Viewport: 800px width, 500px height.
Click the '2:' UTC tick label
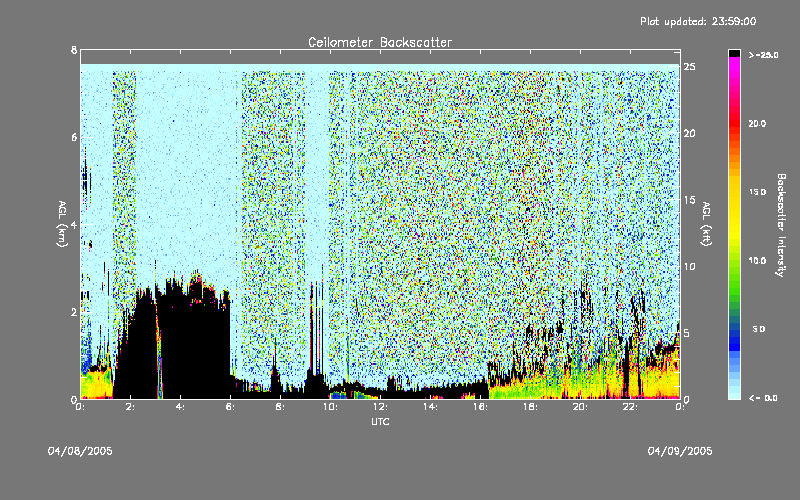[x=131, y=407]
